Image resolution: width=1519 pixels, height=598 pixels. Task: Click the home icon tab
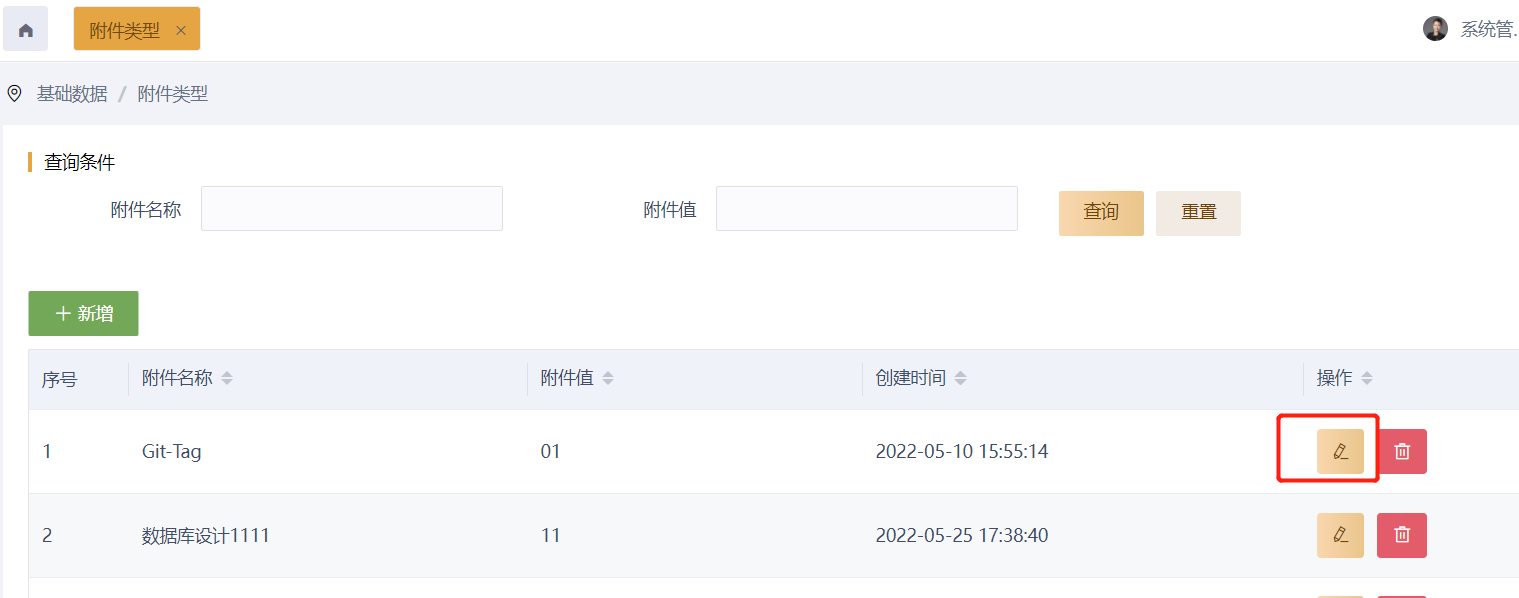click(26, 30)
